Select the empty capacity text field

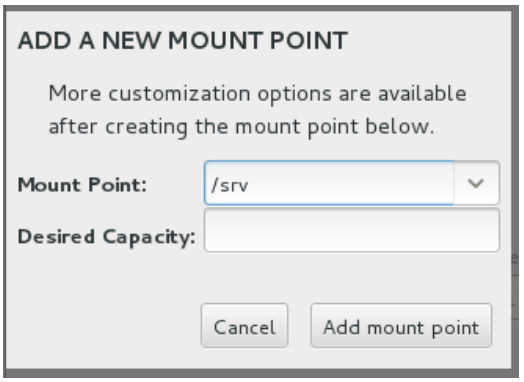[x=352, y=230]
